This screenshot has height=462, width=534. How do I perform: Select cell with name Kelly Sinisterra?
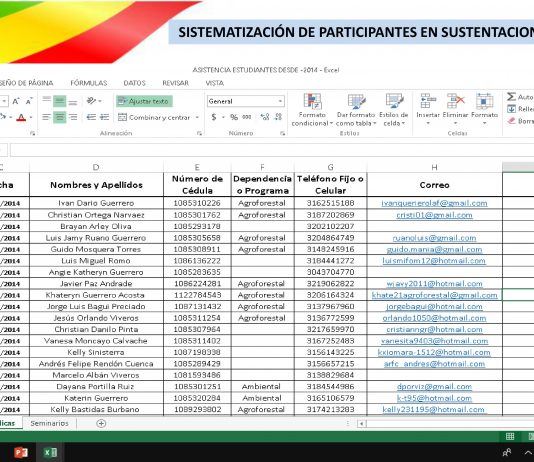coord(96,352)
